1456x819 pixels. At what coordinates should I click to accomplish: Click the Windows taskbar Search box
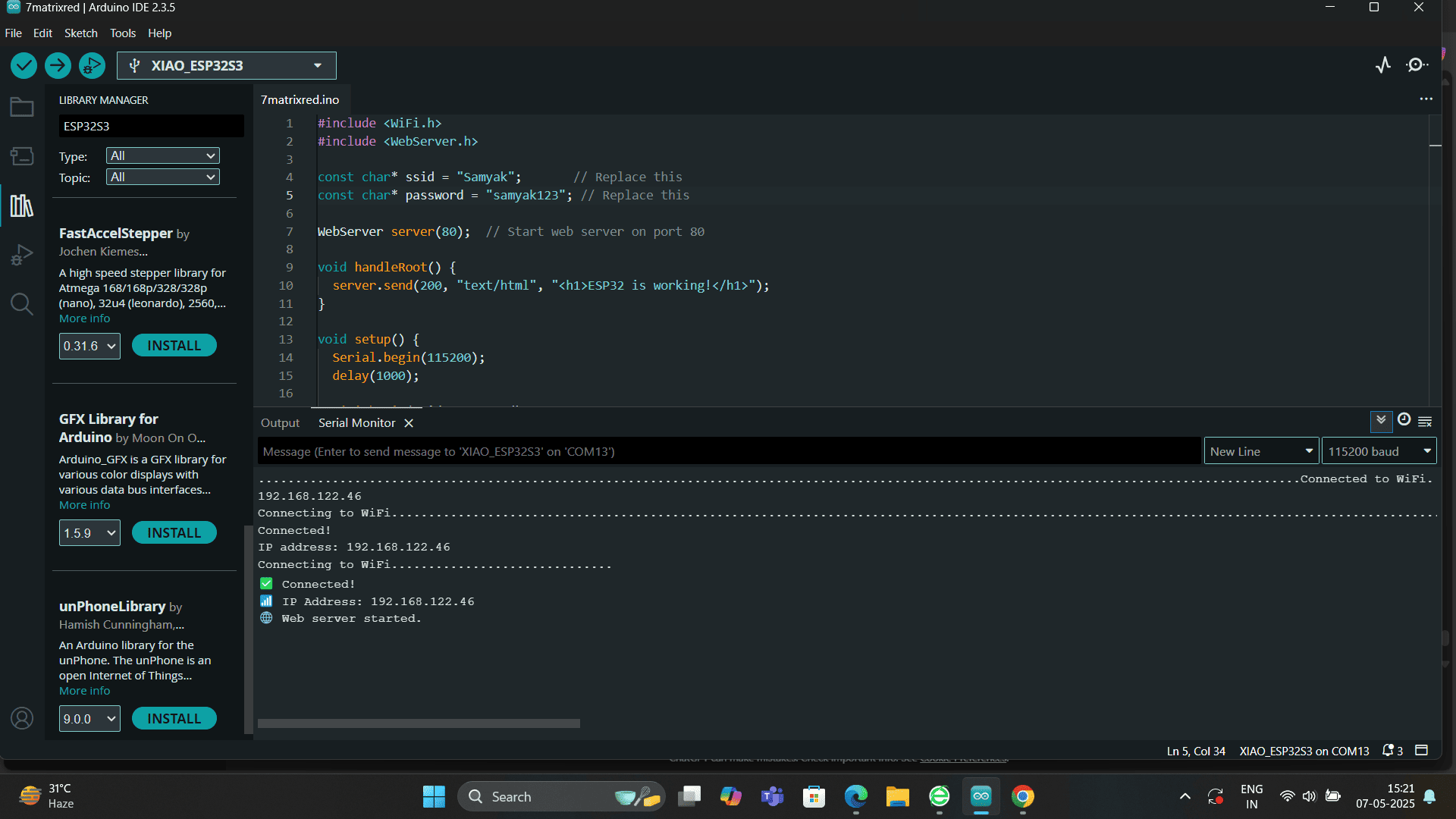click(561, 796)
